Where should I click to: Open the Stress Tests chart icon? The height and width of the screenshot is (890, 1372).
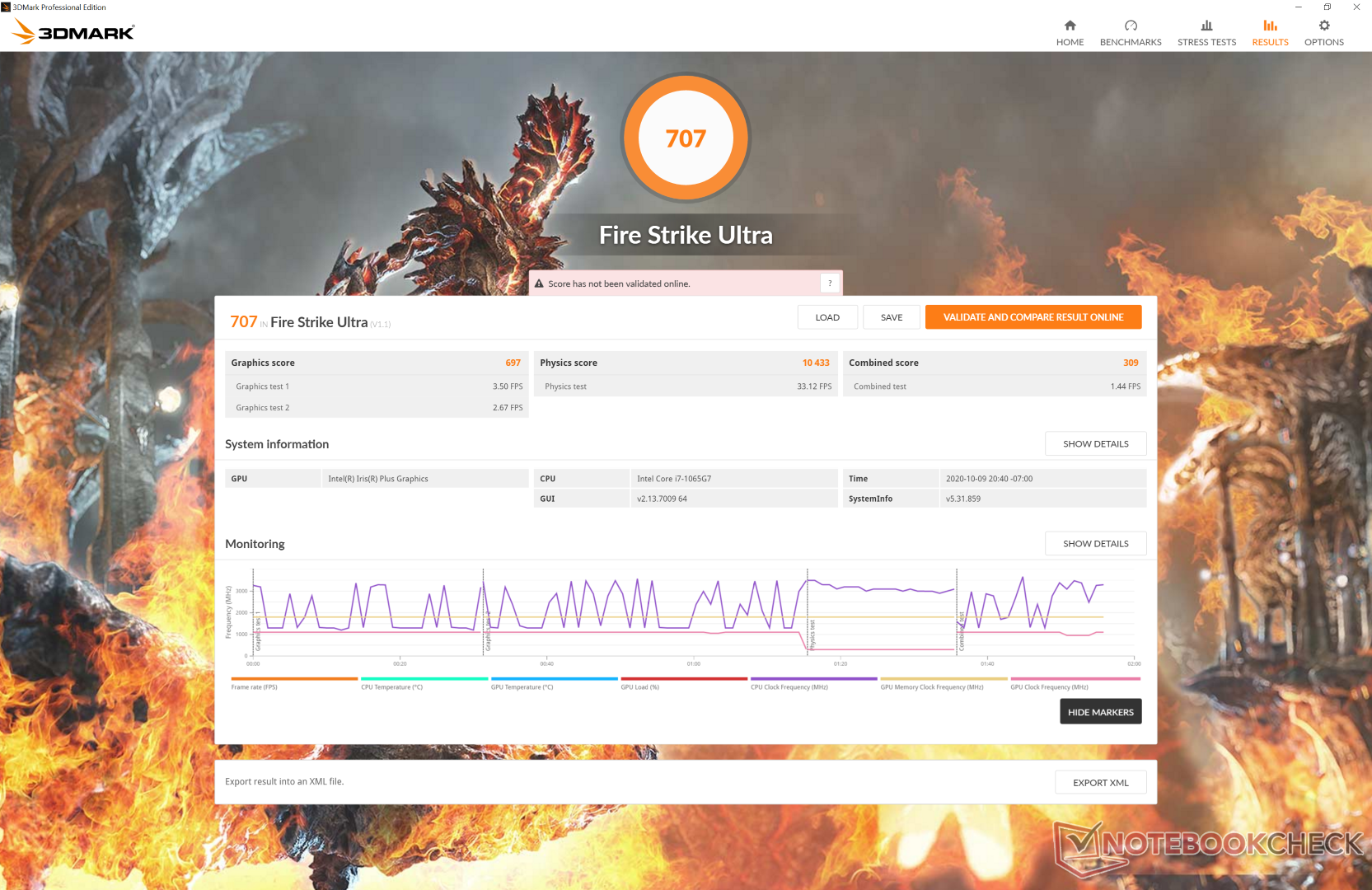tap(1206, 26)
